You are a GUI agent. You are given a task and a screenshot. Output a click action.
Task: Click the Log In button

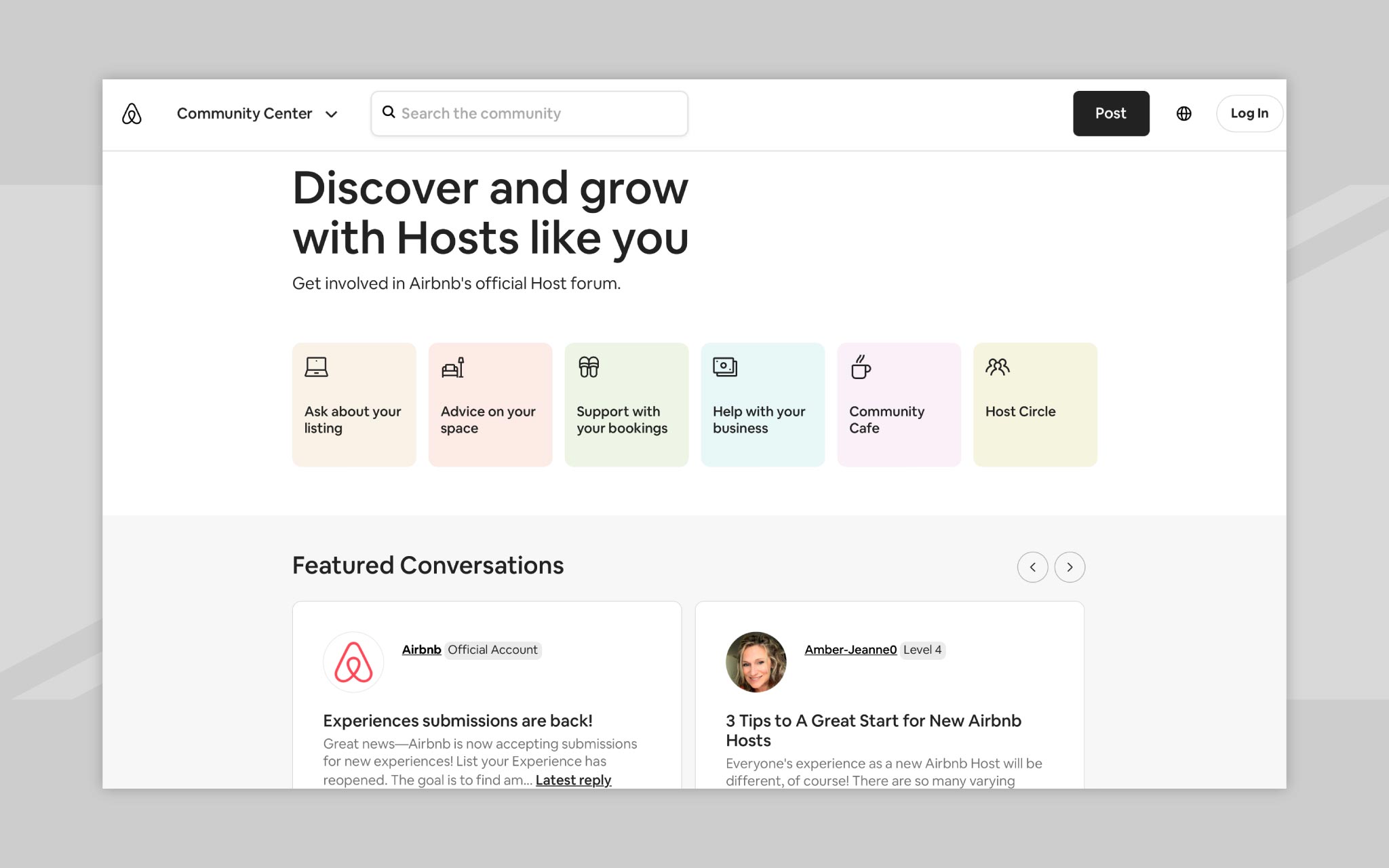(1249, 113)
